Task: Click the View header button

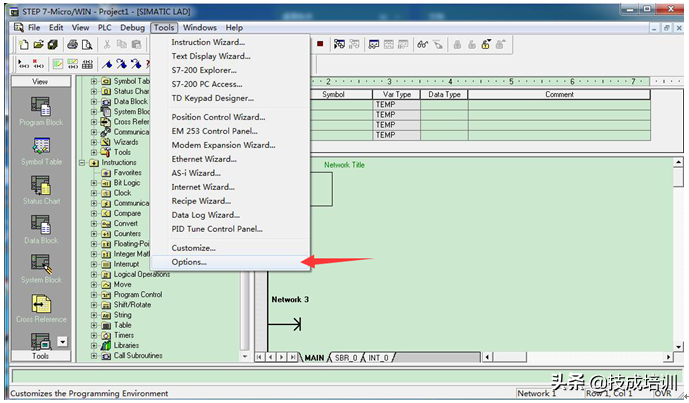Action: [40, 81]
